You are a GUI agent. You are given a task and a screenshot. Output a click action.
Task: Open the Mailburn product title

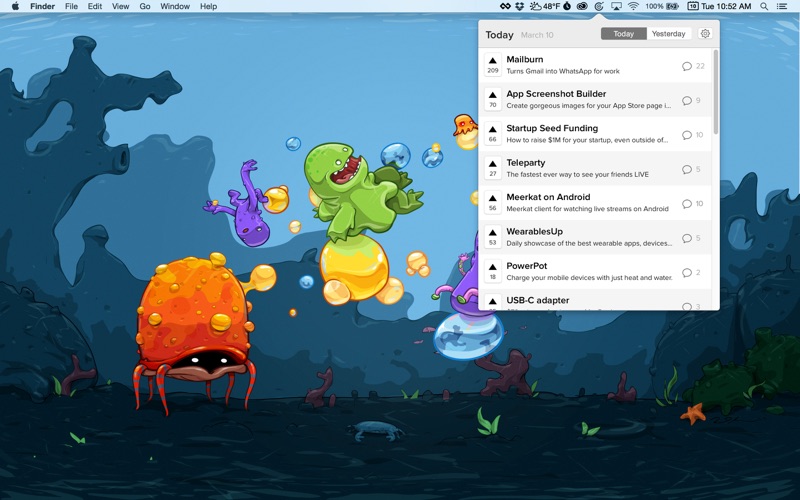pyautogui.click(x=524, y=59)
